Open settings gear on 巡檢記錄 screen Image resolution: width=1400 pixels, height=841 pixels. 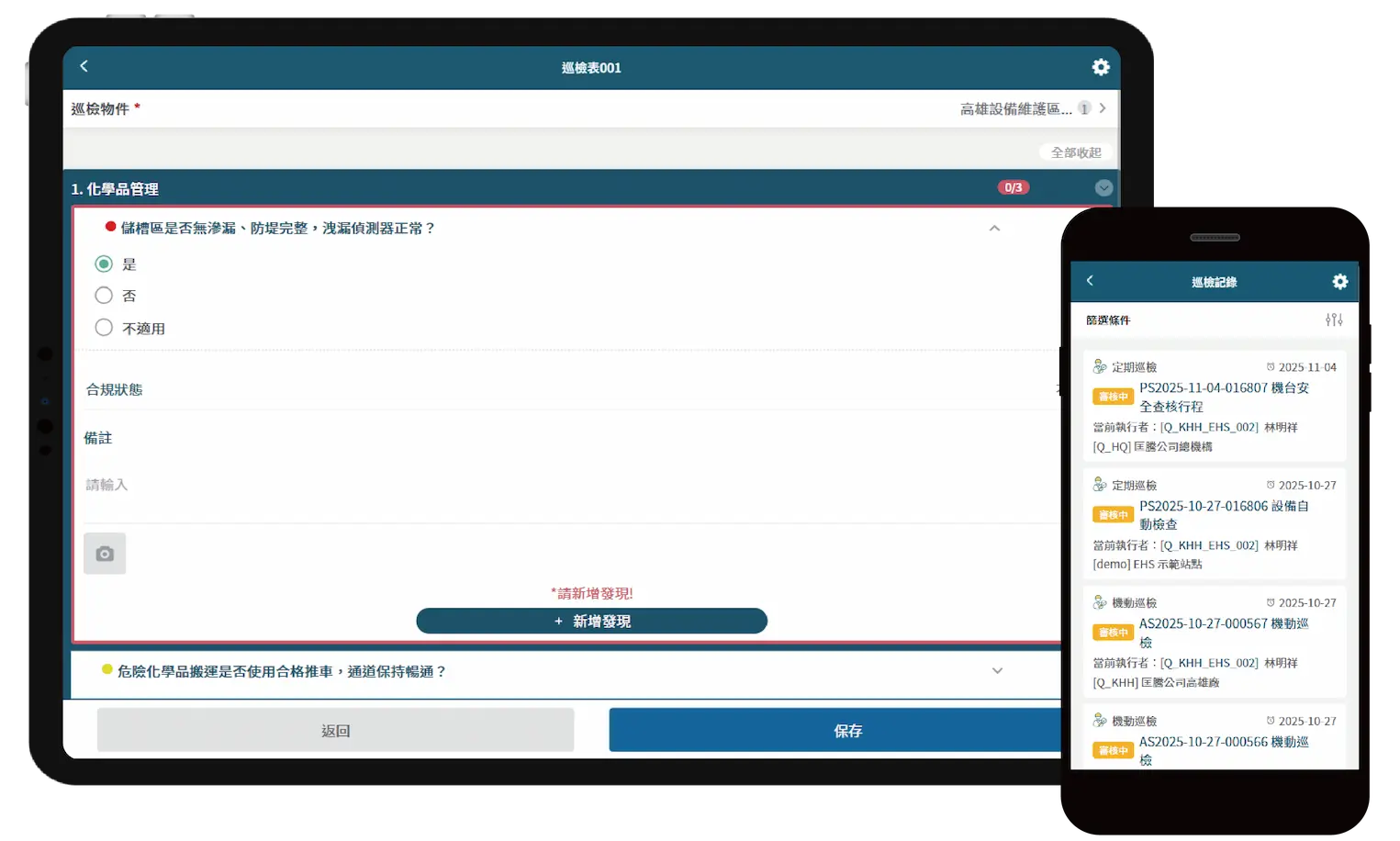pyautogui.click(x=1340, y=282)
